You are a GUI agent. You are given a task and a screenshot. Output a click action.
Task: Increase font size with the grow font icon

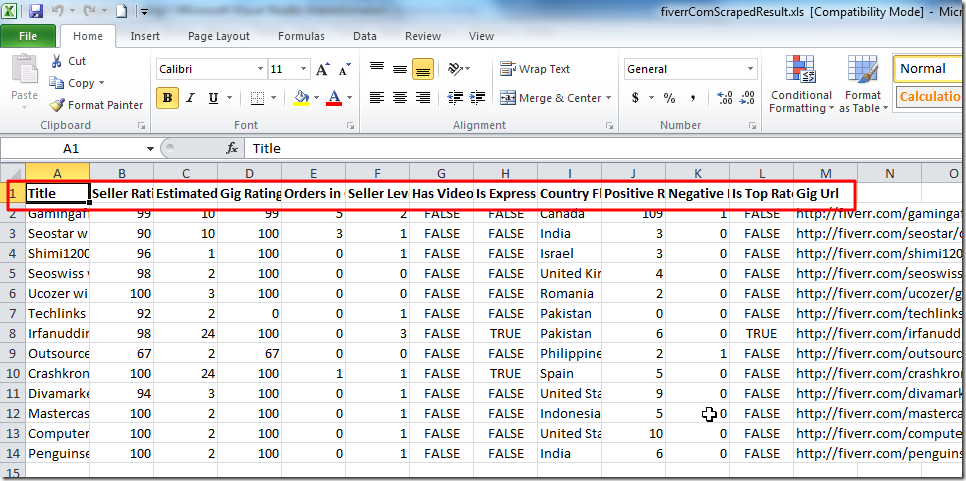(322, 69)
